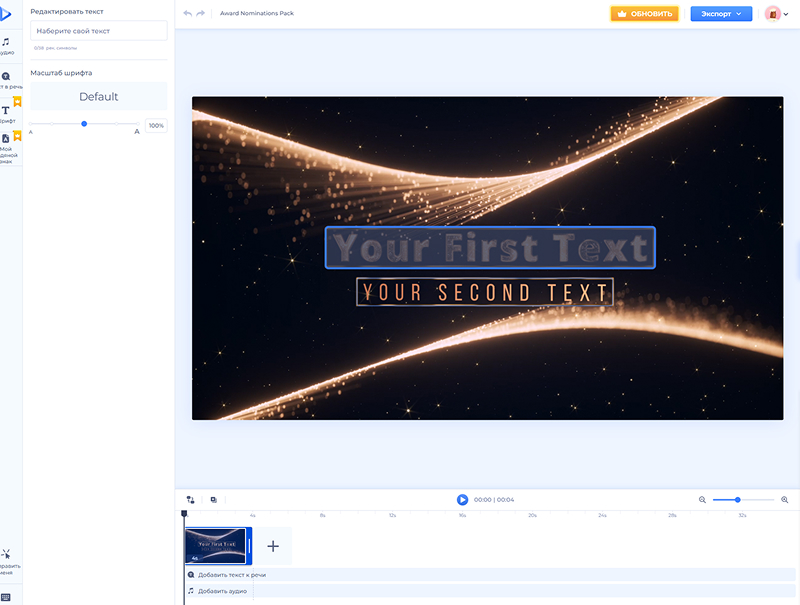Open the Font (Шрифт) sidebar tool
800x605 pixels.
point(6,113)
